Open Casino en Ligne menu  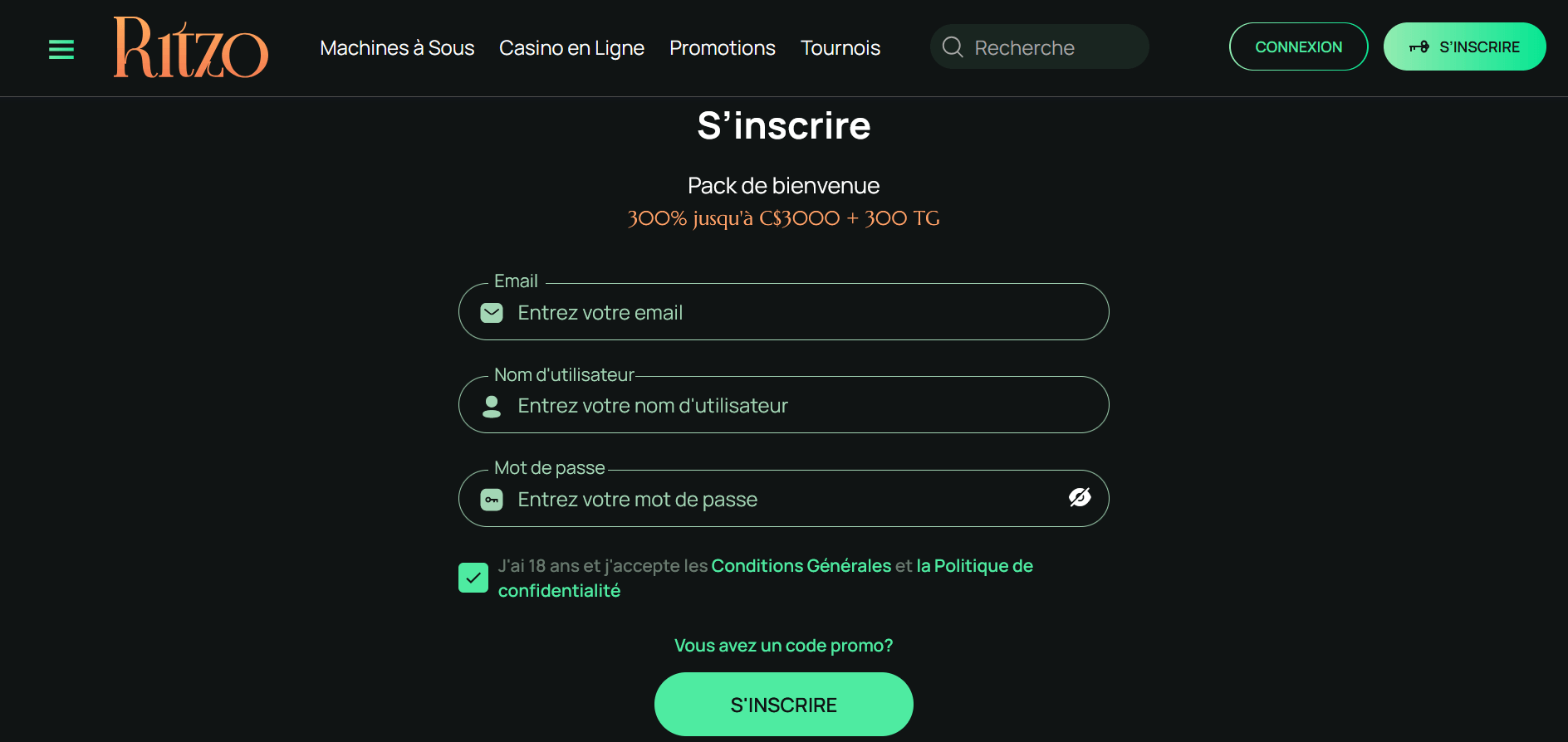pyautogui.click(x=571, y=48)
